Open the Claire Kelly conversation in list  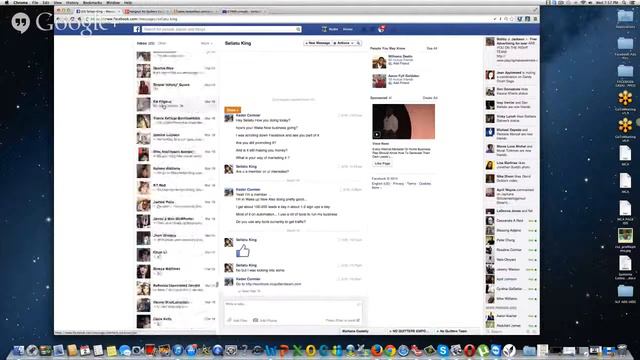(176, 321)
